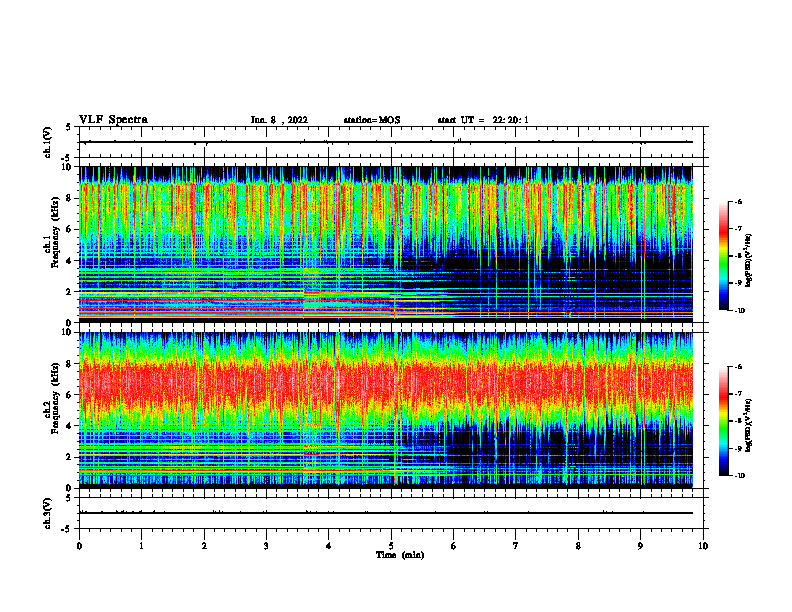Click the ch.2 colorbar 'log(PSD)' label
The height and width of the screenshot is (612, 792).
click(x=749, y=425)
